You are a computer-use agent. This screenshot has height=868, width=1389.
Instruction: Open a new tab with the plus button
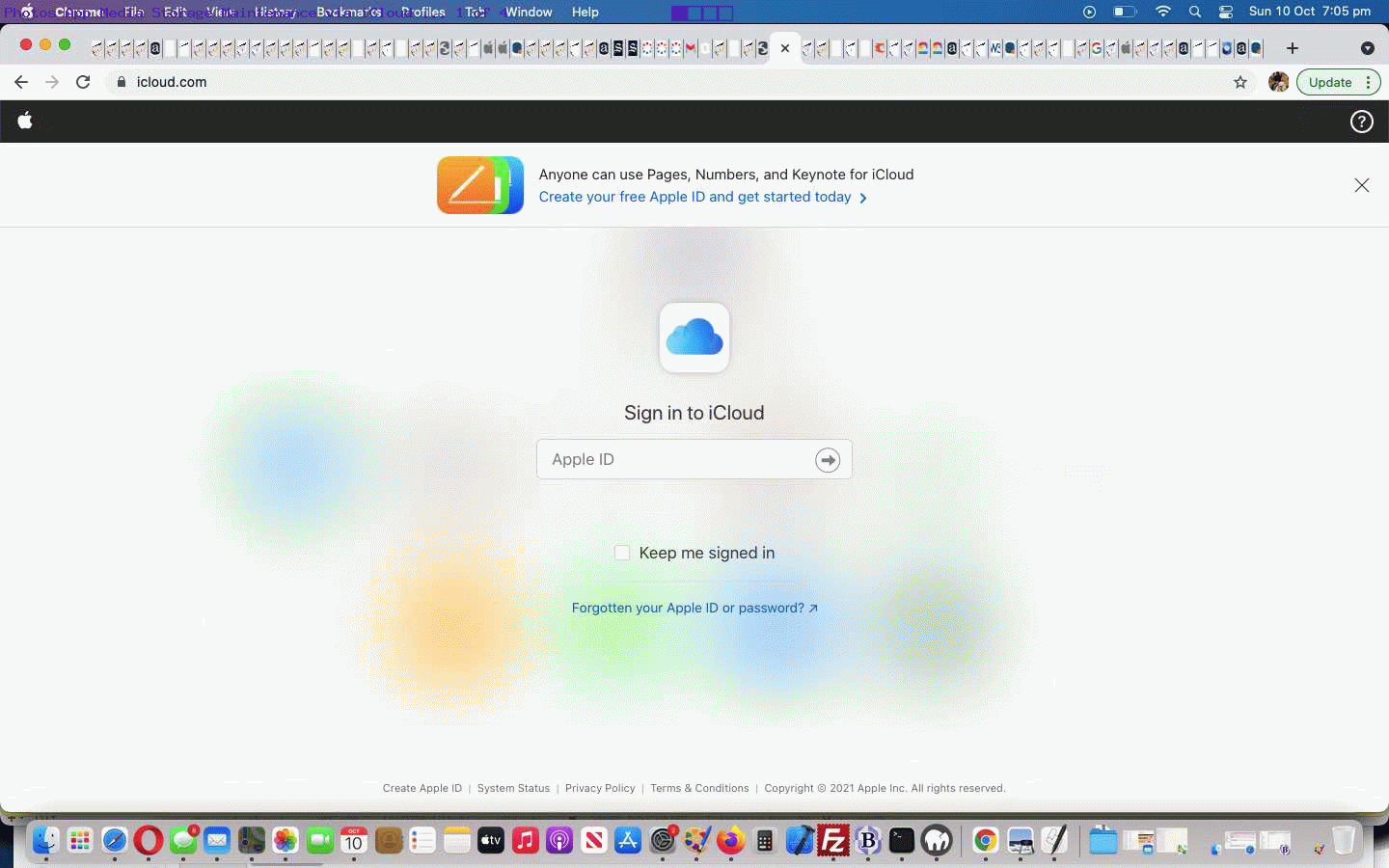pyautogui.click(x=1293, y=48)
